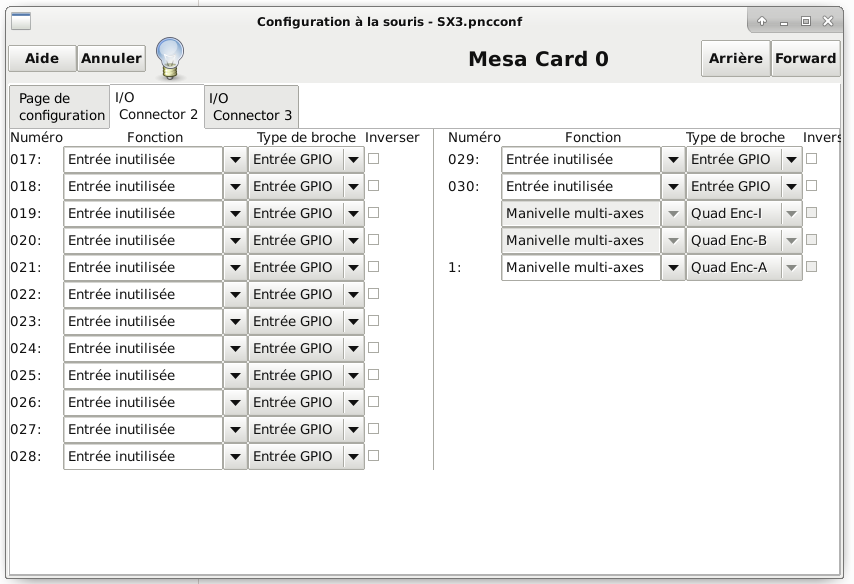This screenshot has width=854, height=584.
Task: Maximize the Configuration à la souris window
Action: pyautogui.click(x=806, y=21)
